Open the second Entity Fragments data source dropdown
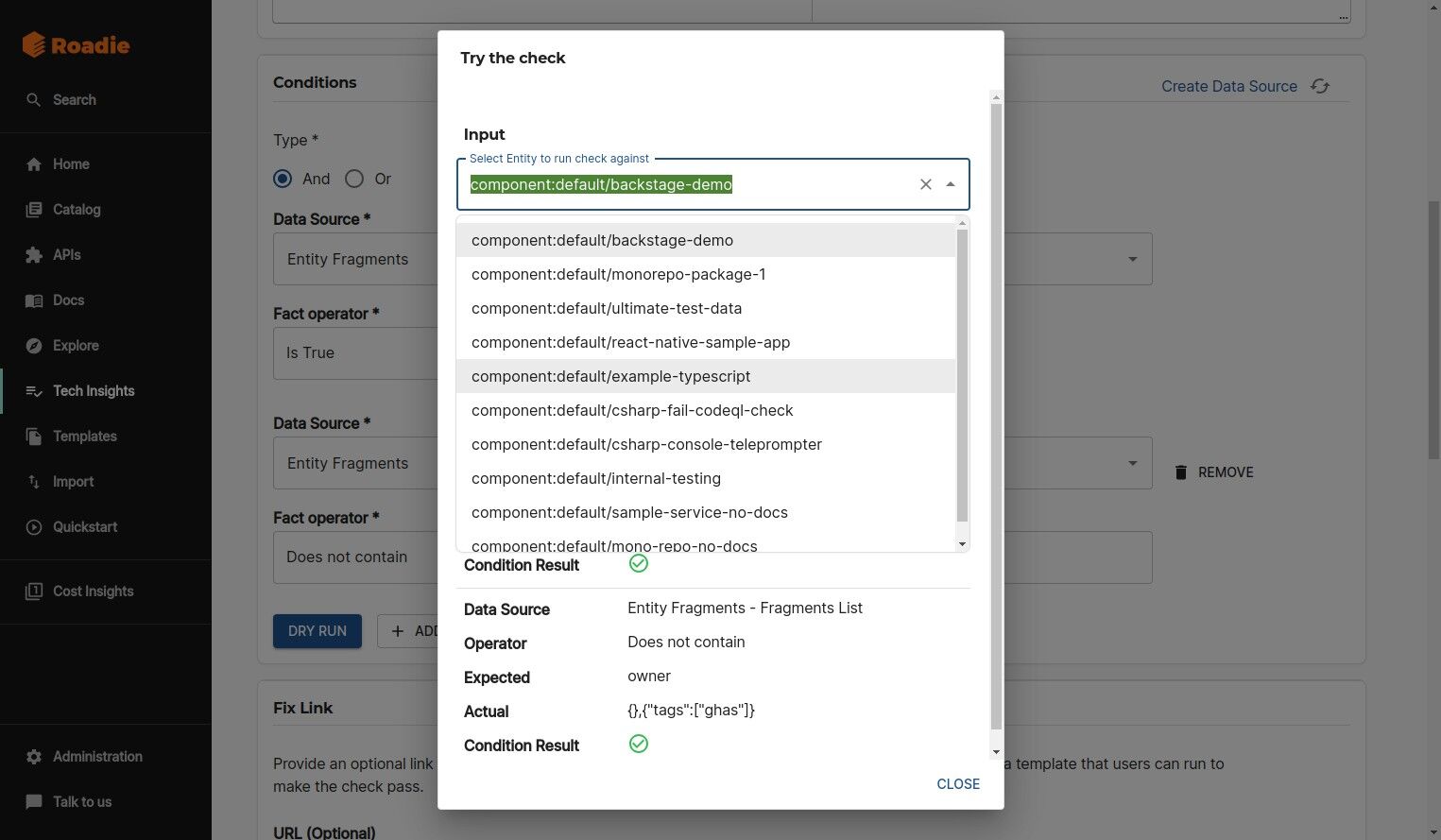 [1132, 463]
